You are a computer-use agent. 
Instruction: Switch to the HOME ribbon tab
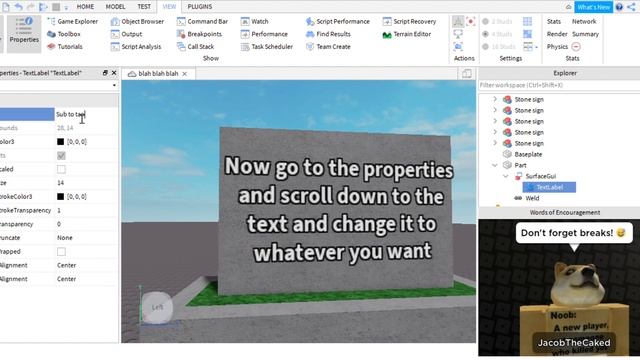pos(85,7)
